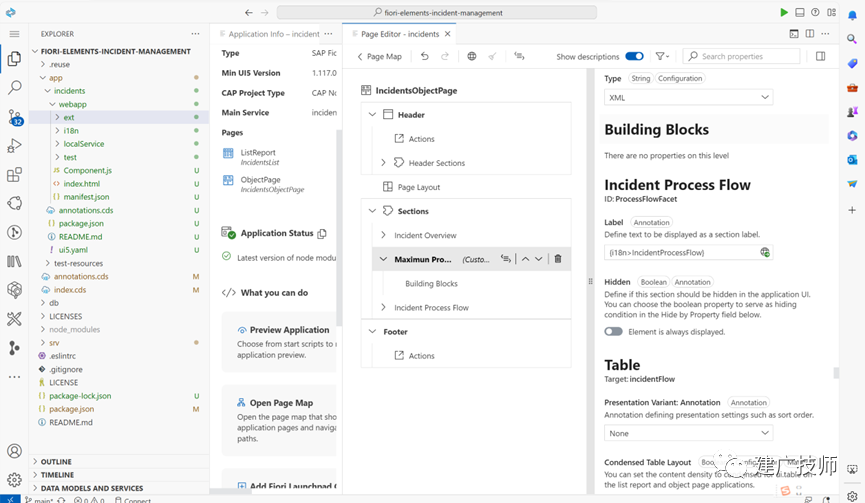
Task: Click the undo arrow in Page Editor
Action: click(424, 56)
